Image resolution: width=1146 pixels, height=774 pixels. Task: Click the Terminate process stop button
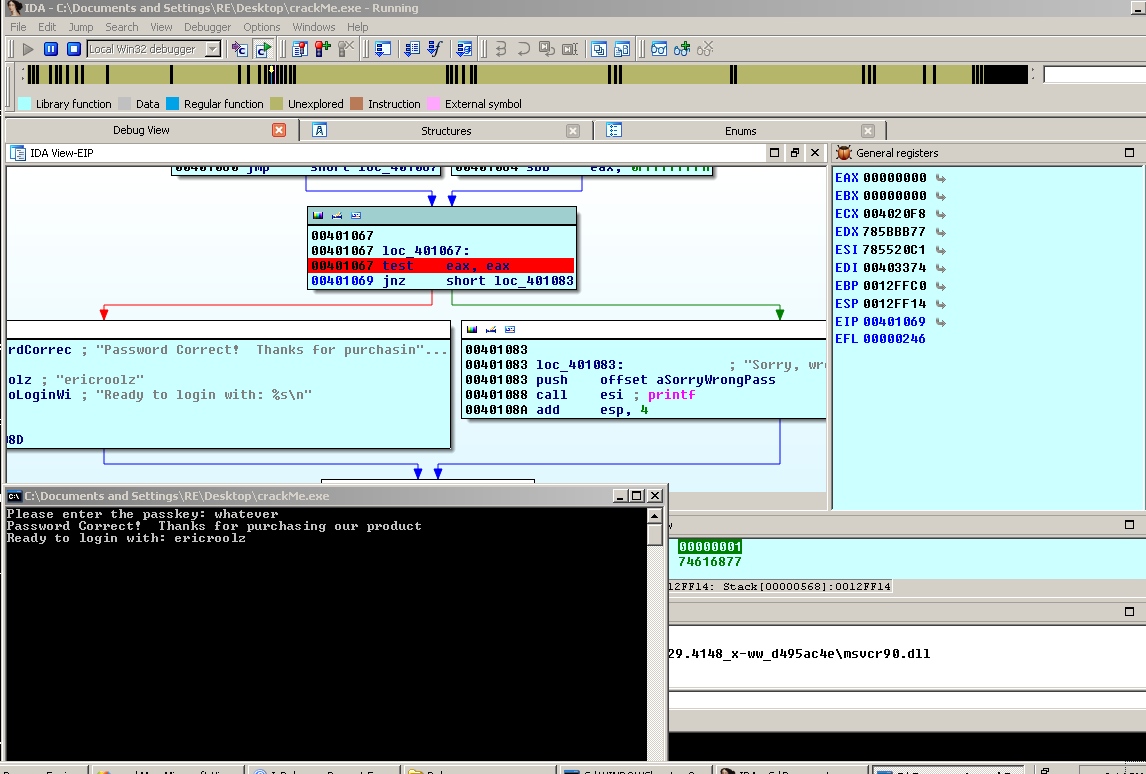click(x=74, y=49)
